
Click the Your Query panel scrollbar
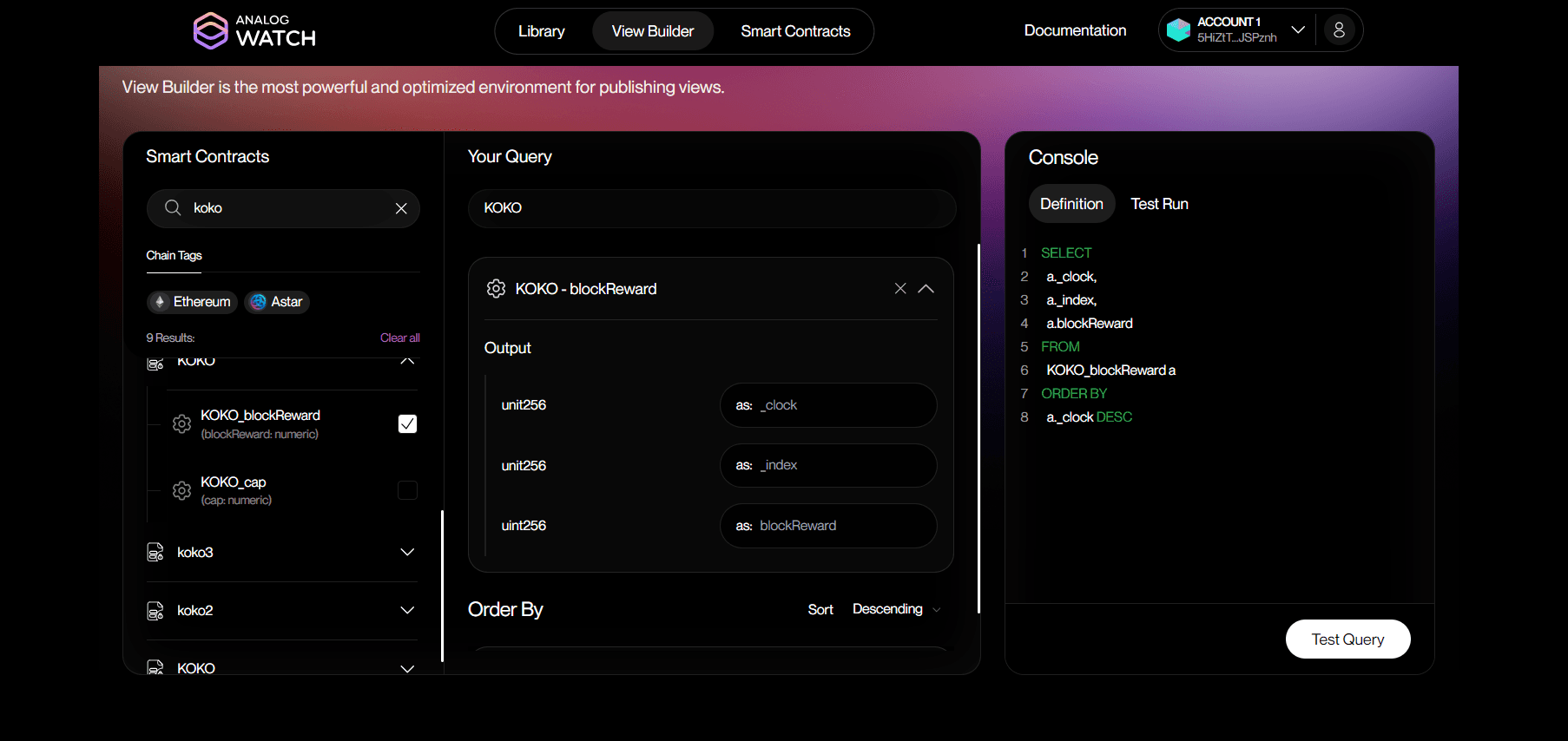(978, 429)
